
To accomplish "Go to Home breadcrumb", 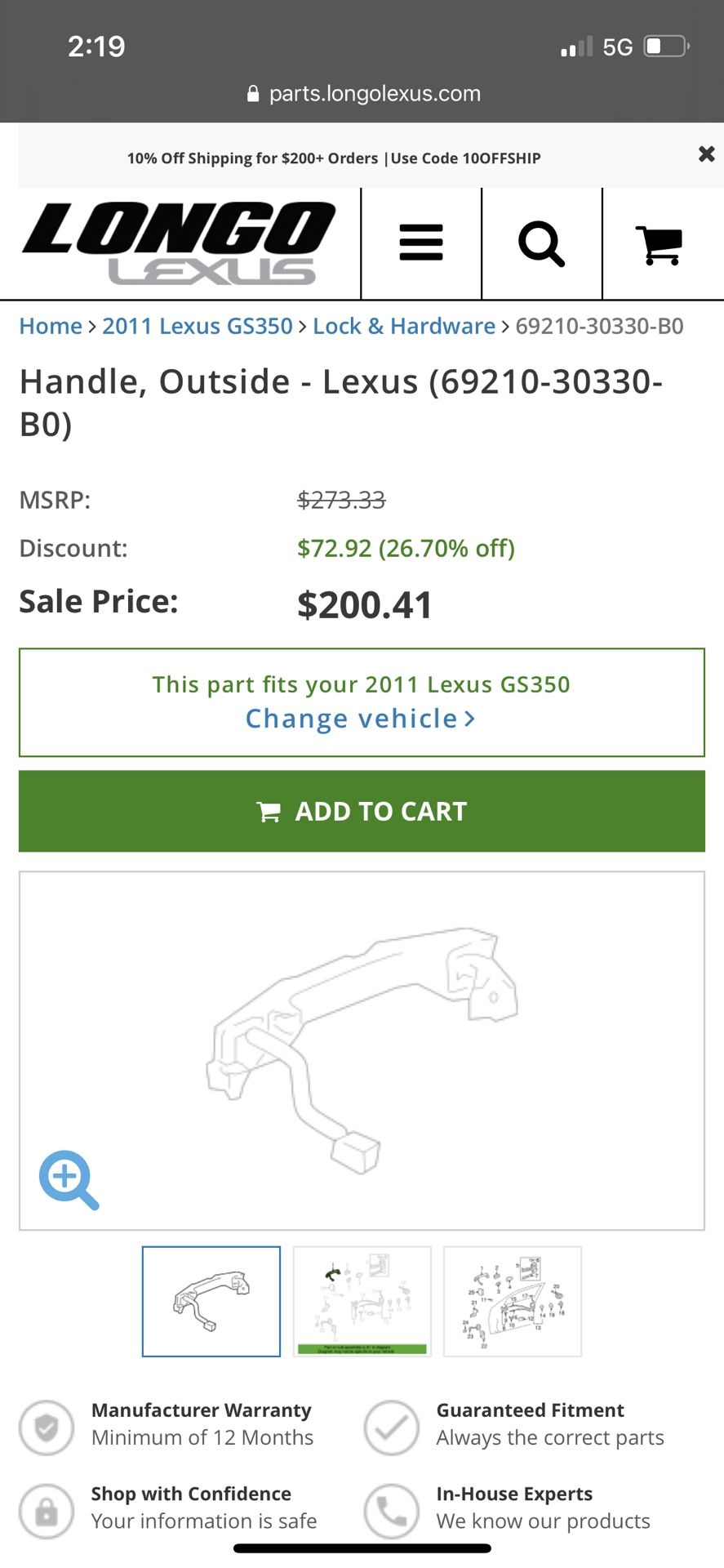I will pyautogui.click(x=51, y=326).
